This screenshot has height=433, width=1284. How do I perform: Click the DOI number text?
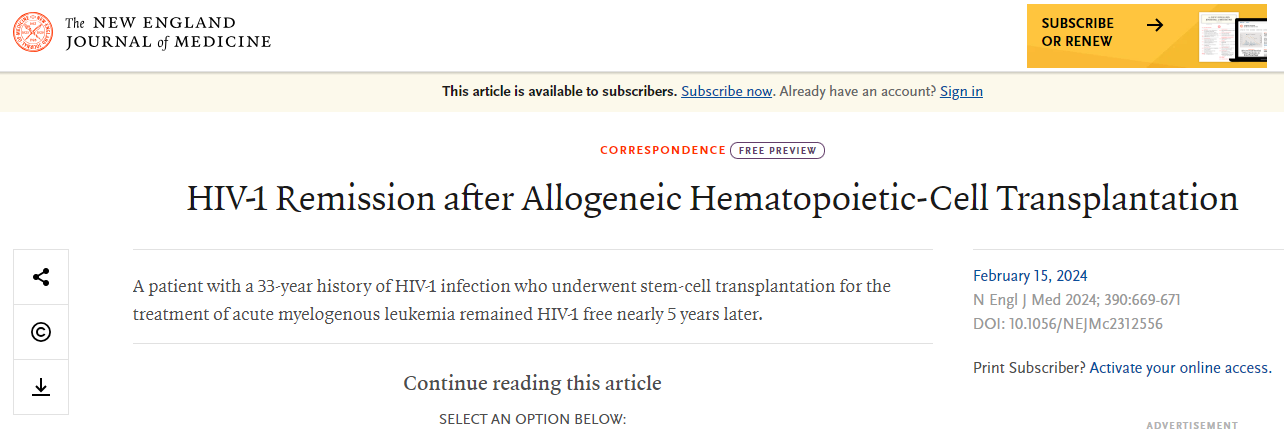tap(1067, 324)
